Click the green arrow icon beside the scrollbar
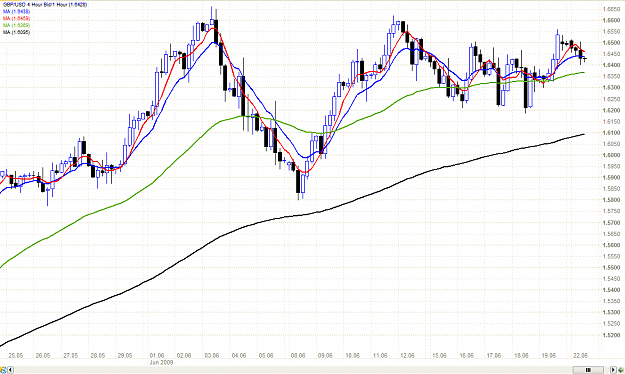 tap(621, 370)
